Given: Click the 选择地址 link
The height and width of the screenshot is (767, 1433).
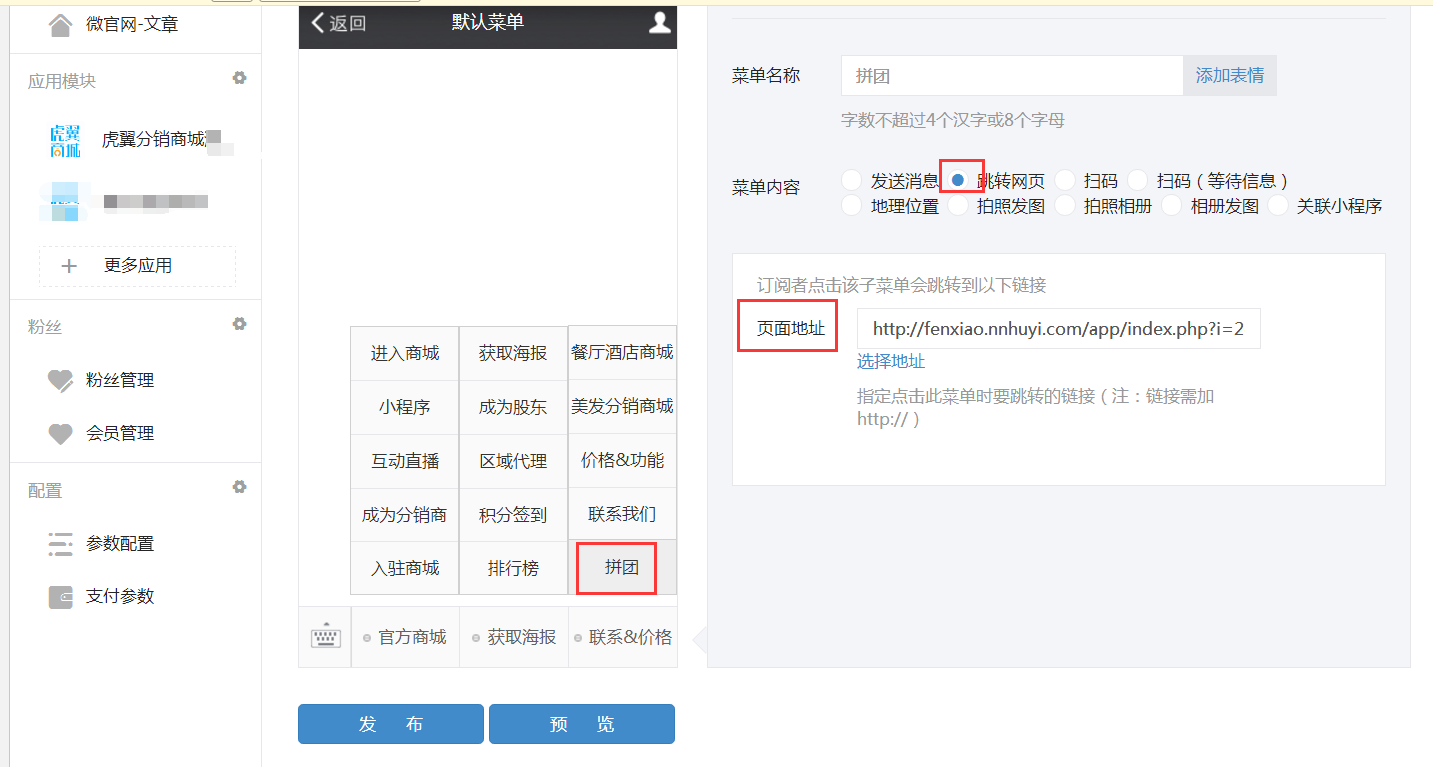Looking at the screenshot, I should pos(891,361).
